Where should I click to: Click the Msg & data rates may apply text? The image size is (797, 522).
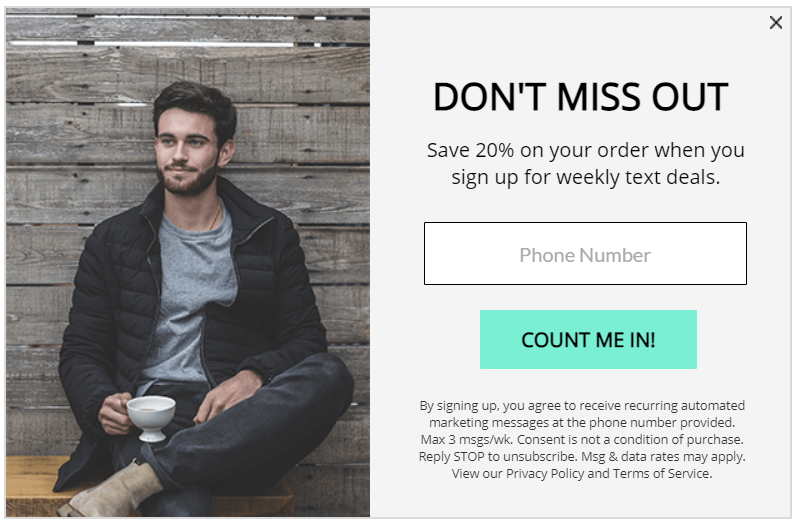click(663, 456)
